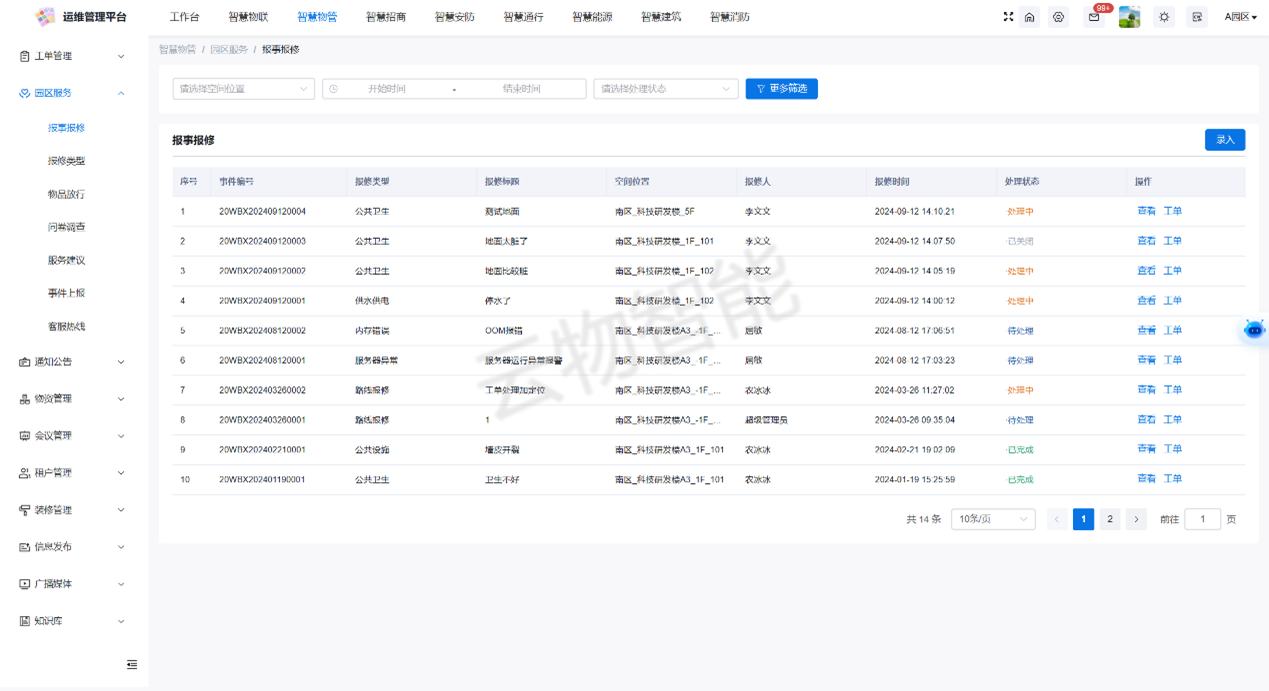Go to page 2 of the table
The height and width of the screenshot is (691, 1269).
[x=1110, y=519]
